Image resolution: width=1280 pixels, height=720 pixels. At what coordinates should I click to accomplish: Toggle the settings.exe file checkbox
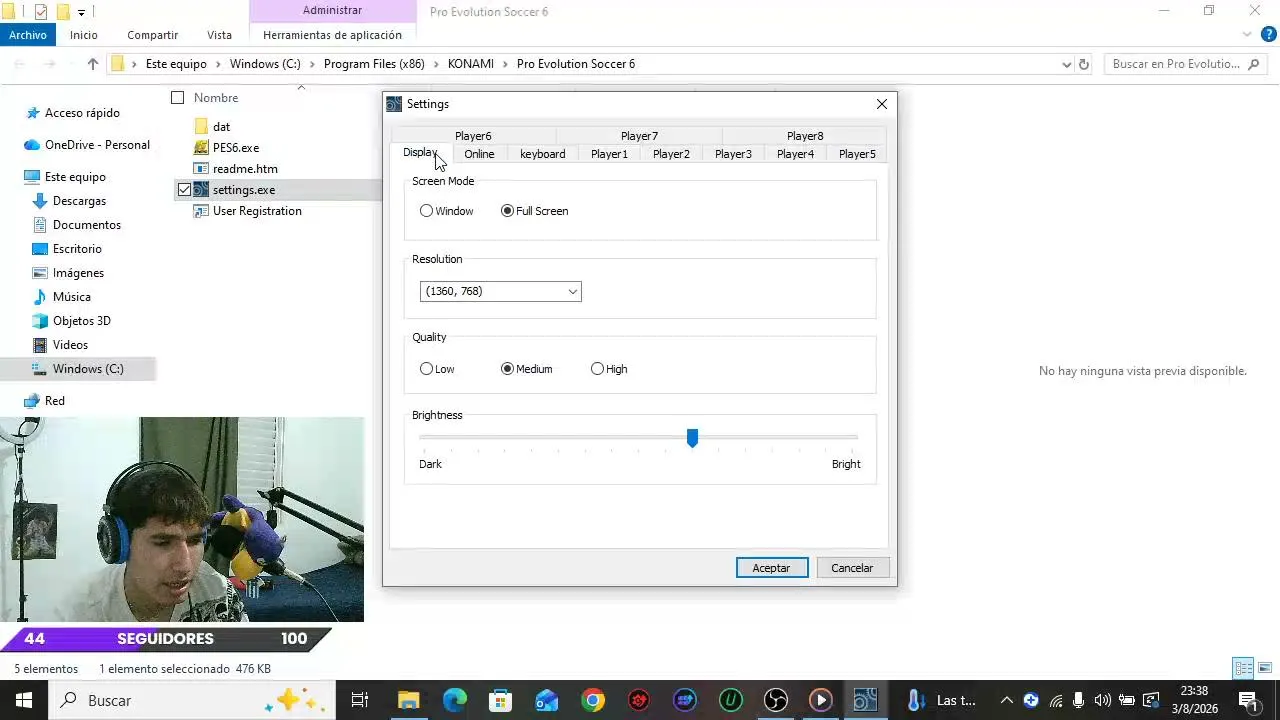(184, 190)
